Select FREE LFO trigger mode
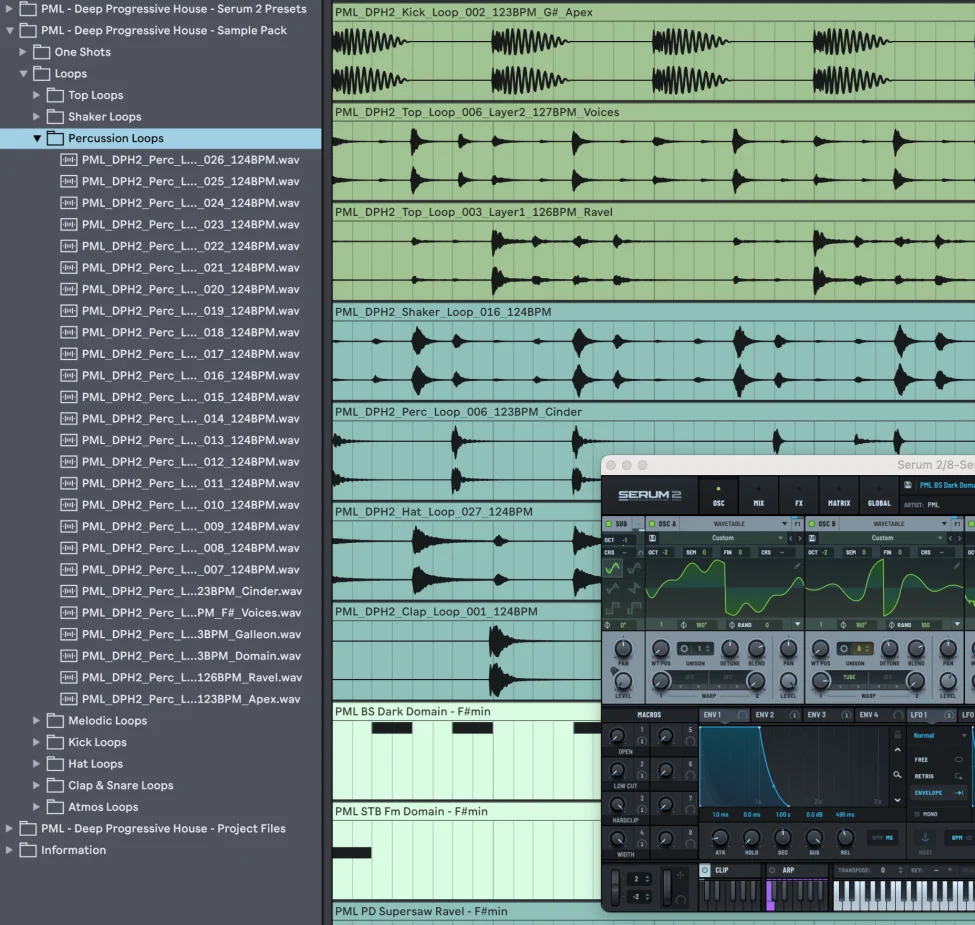Screen dimensions: 975x925 click(938, 760)
